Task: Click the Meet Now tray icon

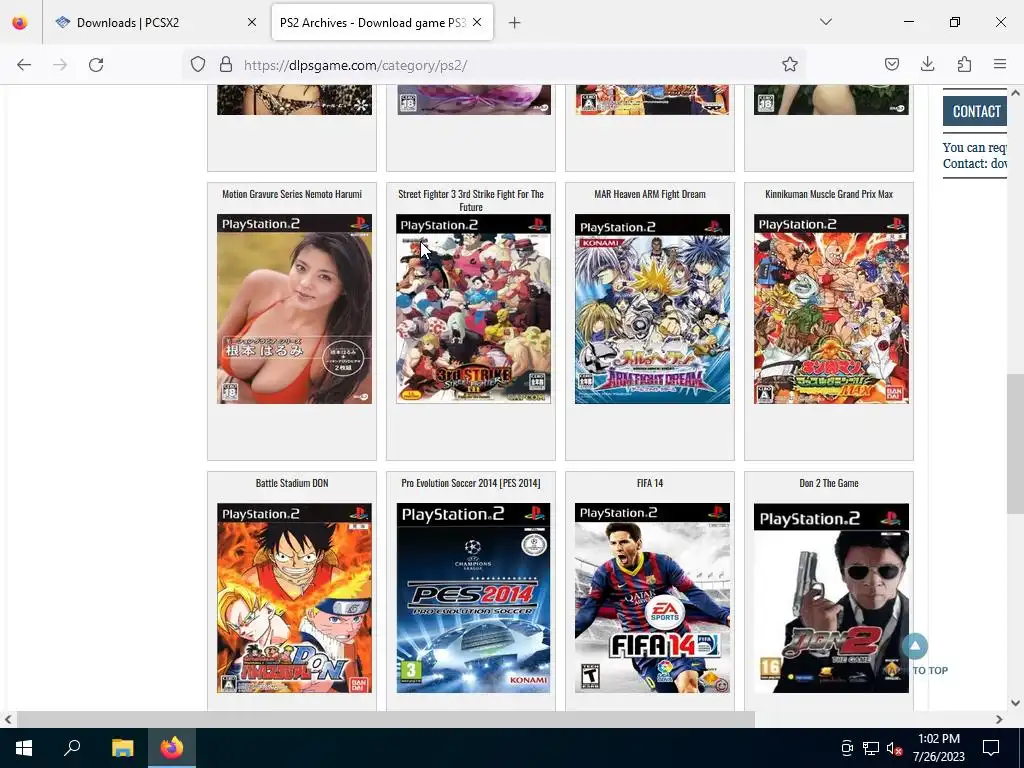Action: pos(847,748)
